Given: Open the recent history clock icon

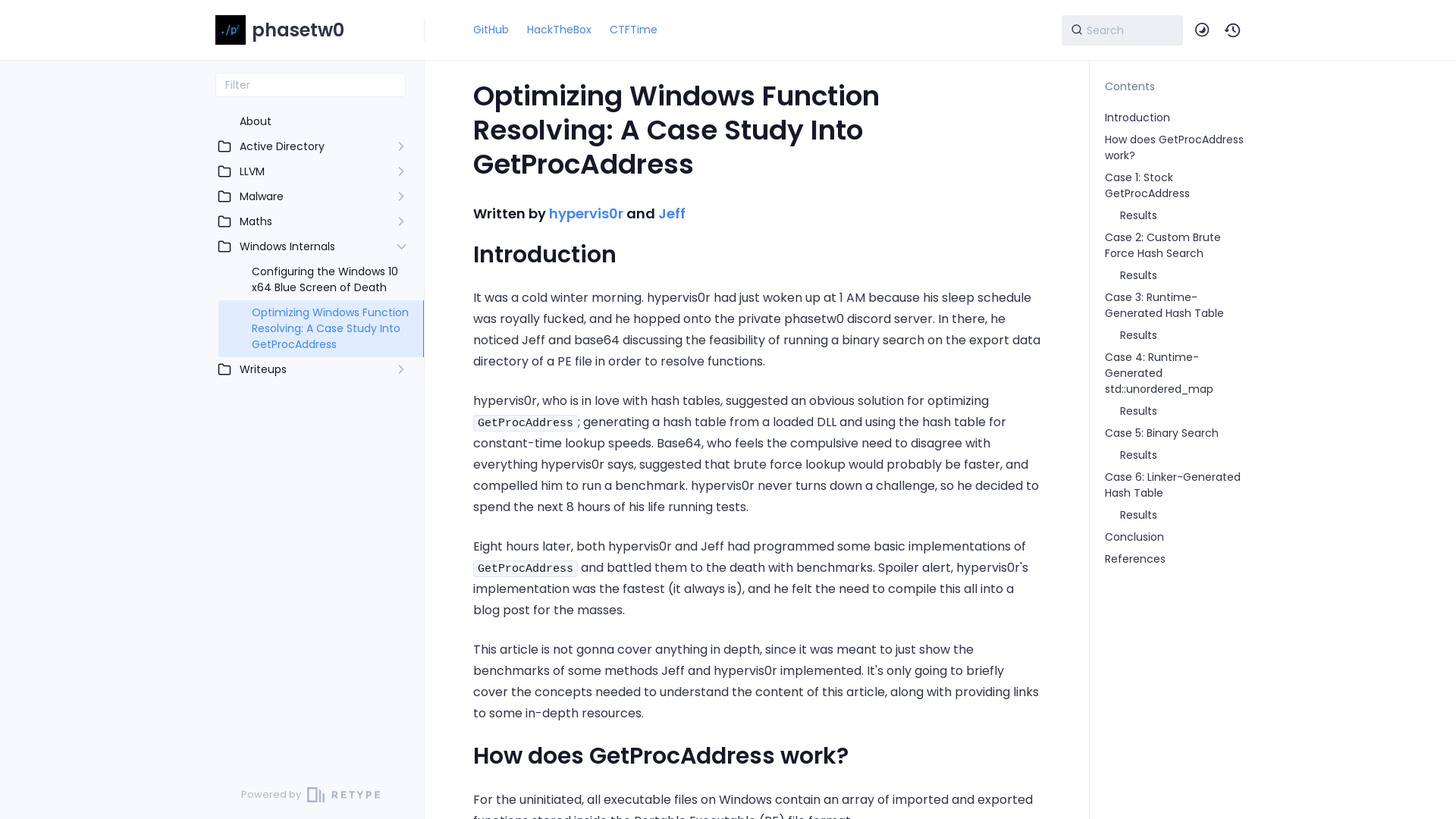Looking at the screenshot, I should pos(1232,30).
